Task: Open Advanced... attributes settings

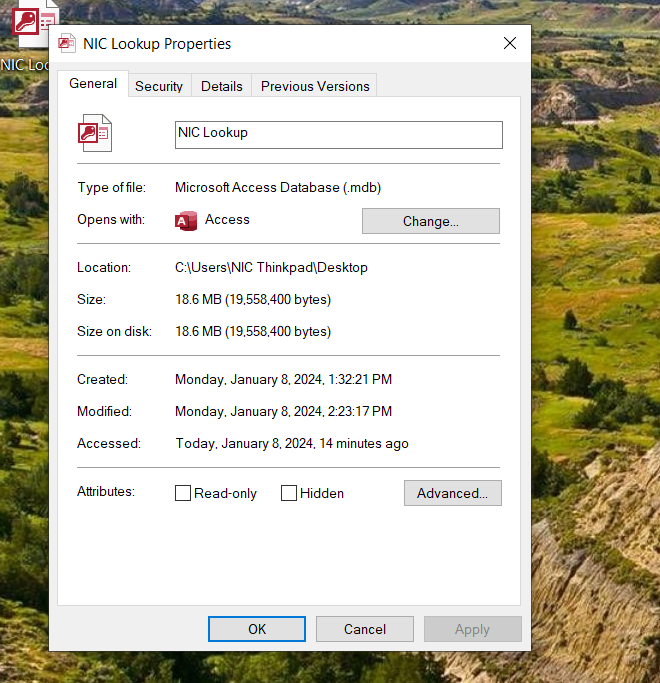Action: (453, 493)
